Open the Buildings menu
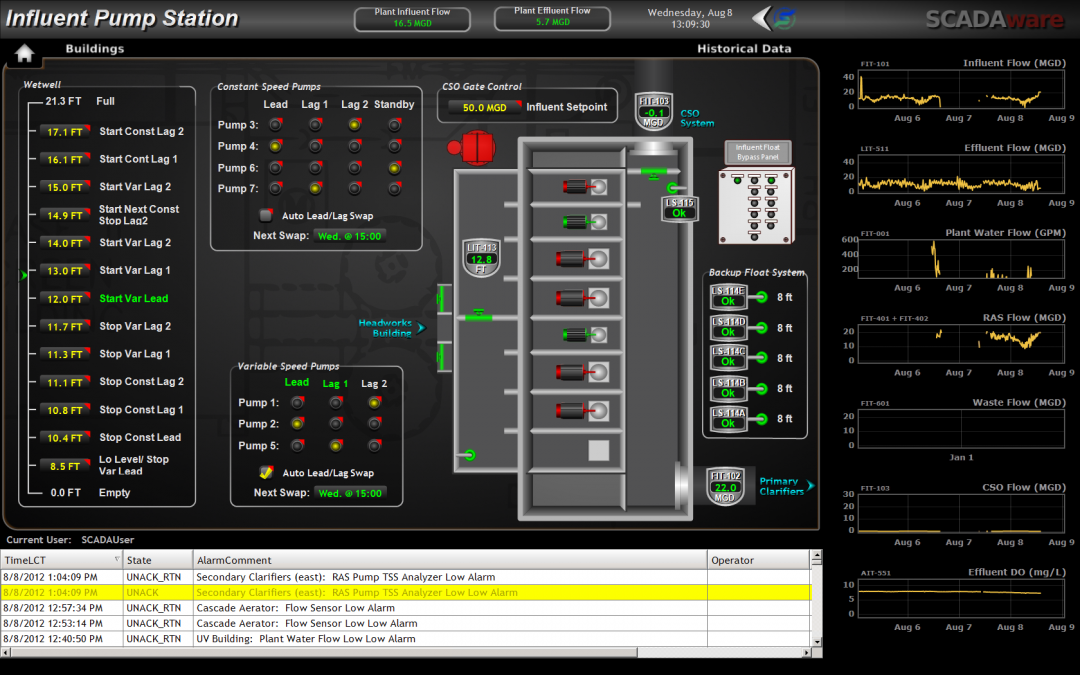This screenshot has width=1080, height=675. coord(95,49)
